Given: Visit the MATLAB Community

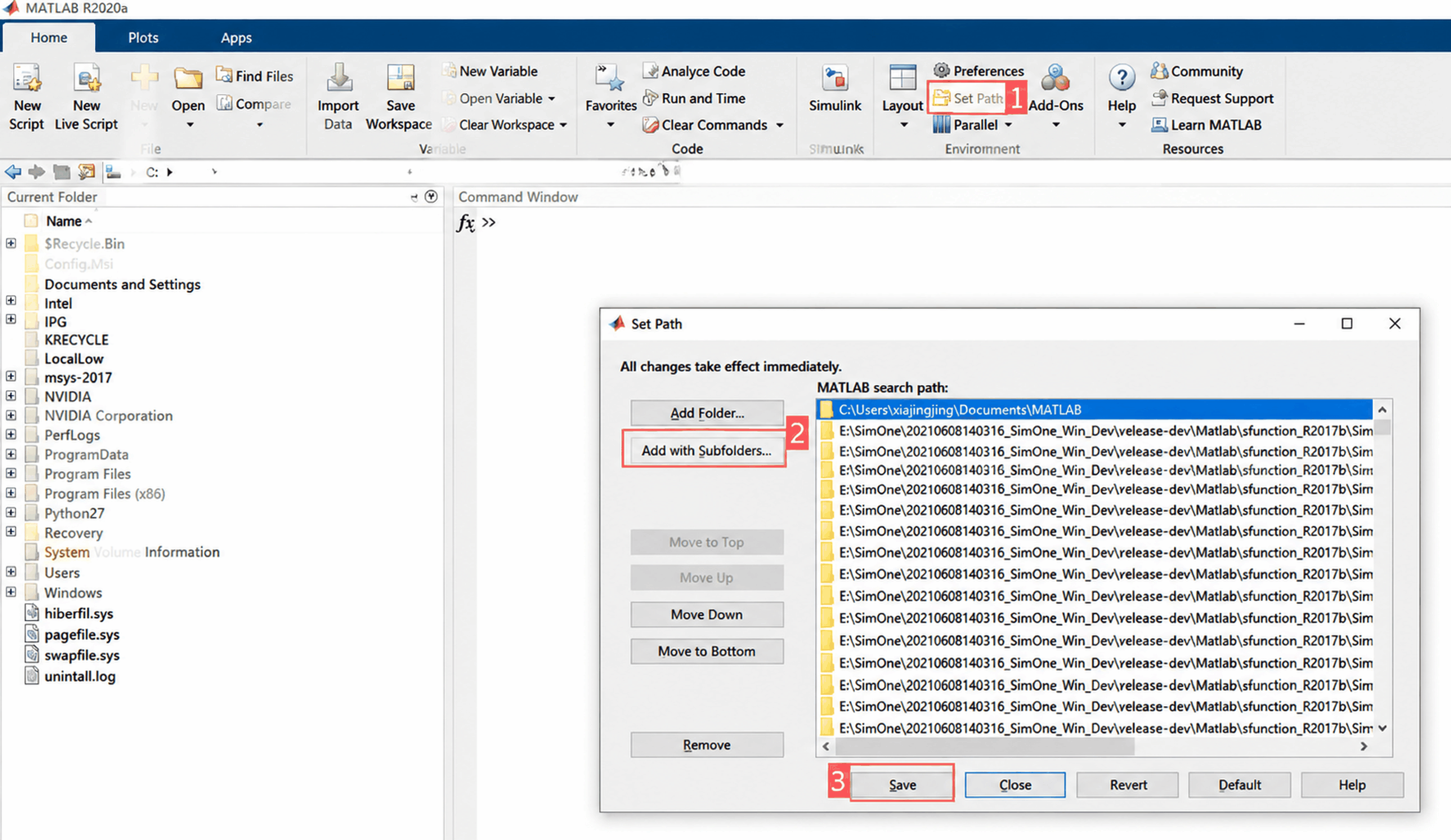Looking at the screenshot, I should 1196,71.
